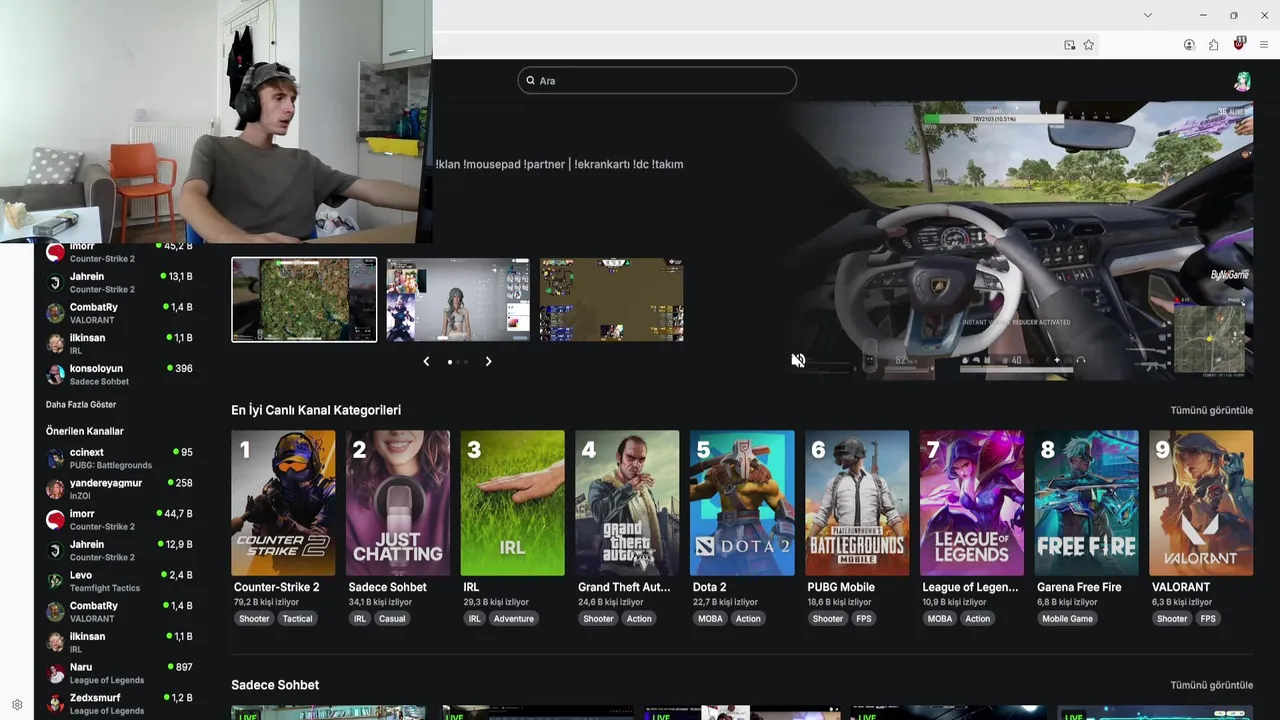Open the settings gear in sidebar bottom
1280x720 pixels.
point(17,704)
